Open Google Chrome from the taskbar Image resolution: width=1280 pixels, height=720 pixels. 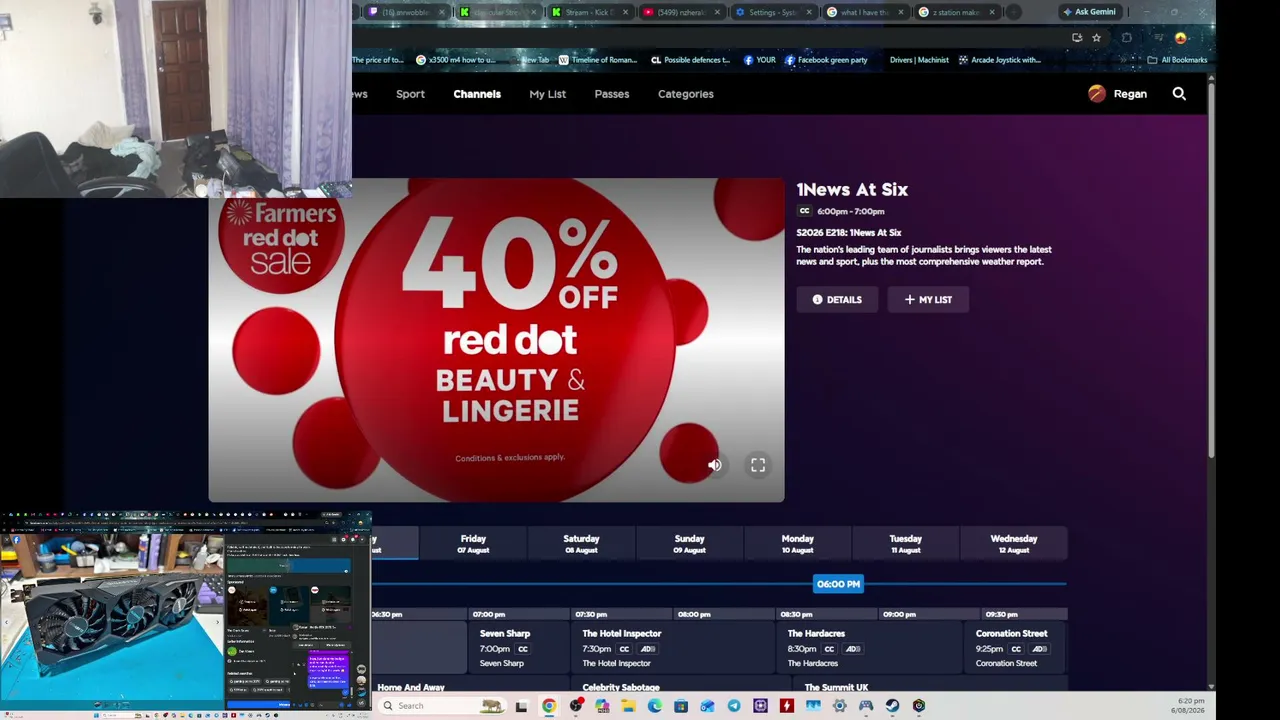click(549, 706)
